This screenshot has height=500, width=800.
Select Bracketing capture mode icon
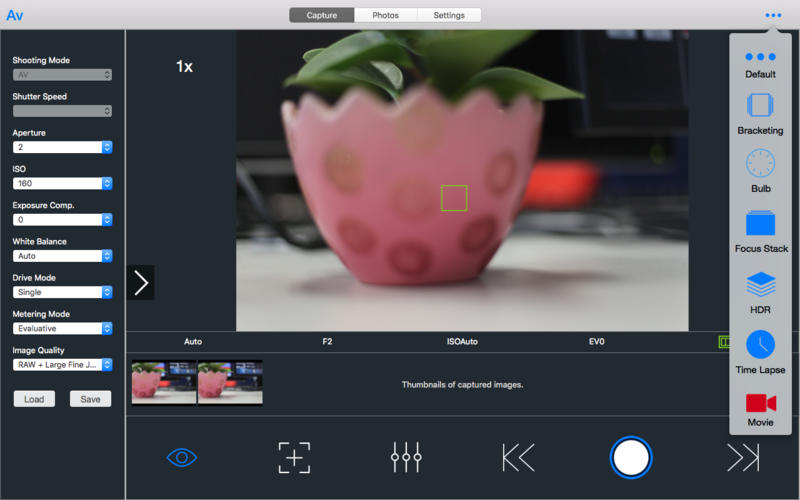[x=760, y=106]
